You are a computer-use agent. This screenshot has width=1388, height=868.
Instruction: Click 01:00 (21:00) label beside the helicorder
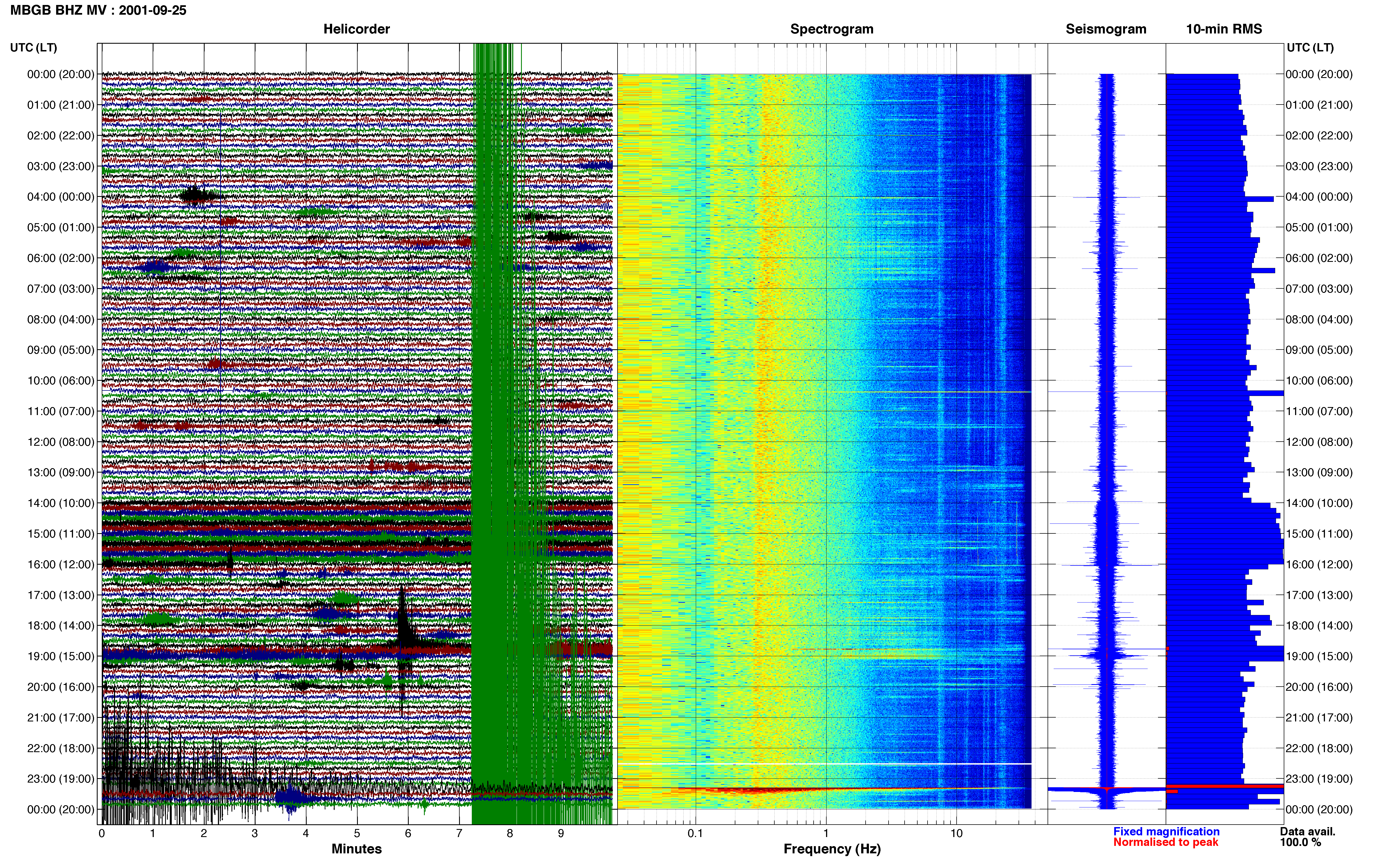(61, 105)
